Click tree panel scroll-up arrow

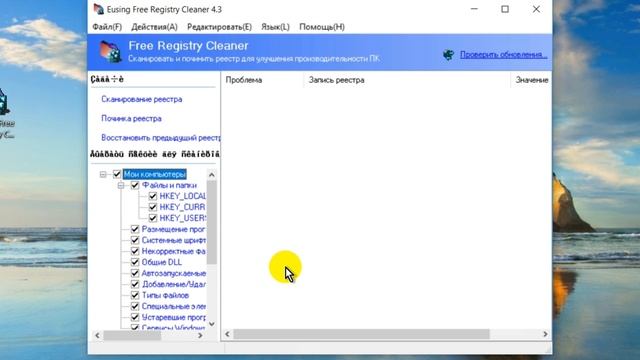coord(211,175)
